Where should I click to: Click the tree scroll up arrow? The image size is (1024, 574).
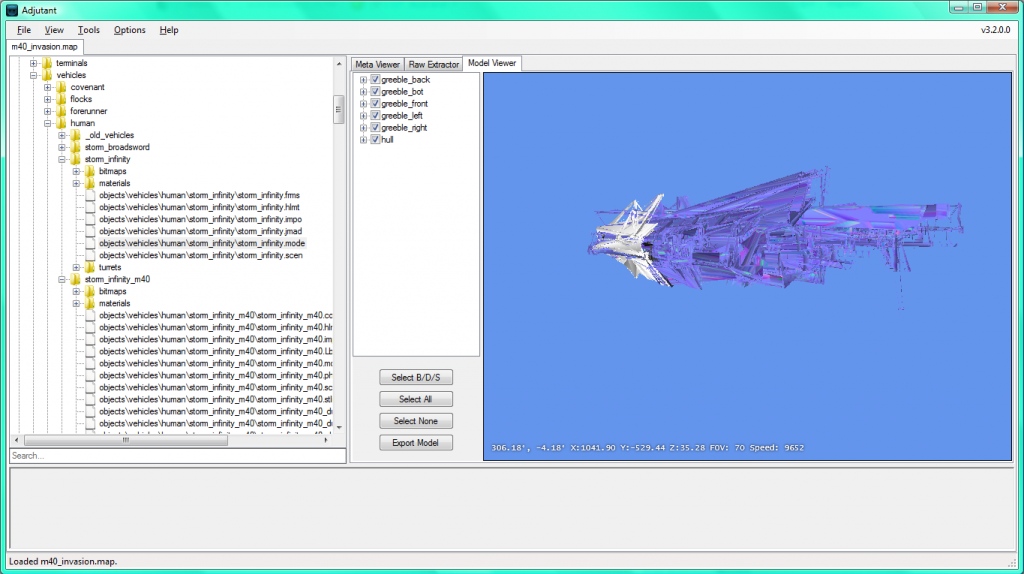click(x=338, y=63)
